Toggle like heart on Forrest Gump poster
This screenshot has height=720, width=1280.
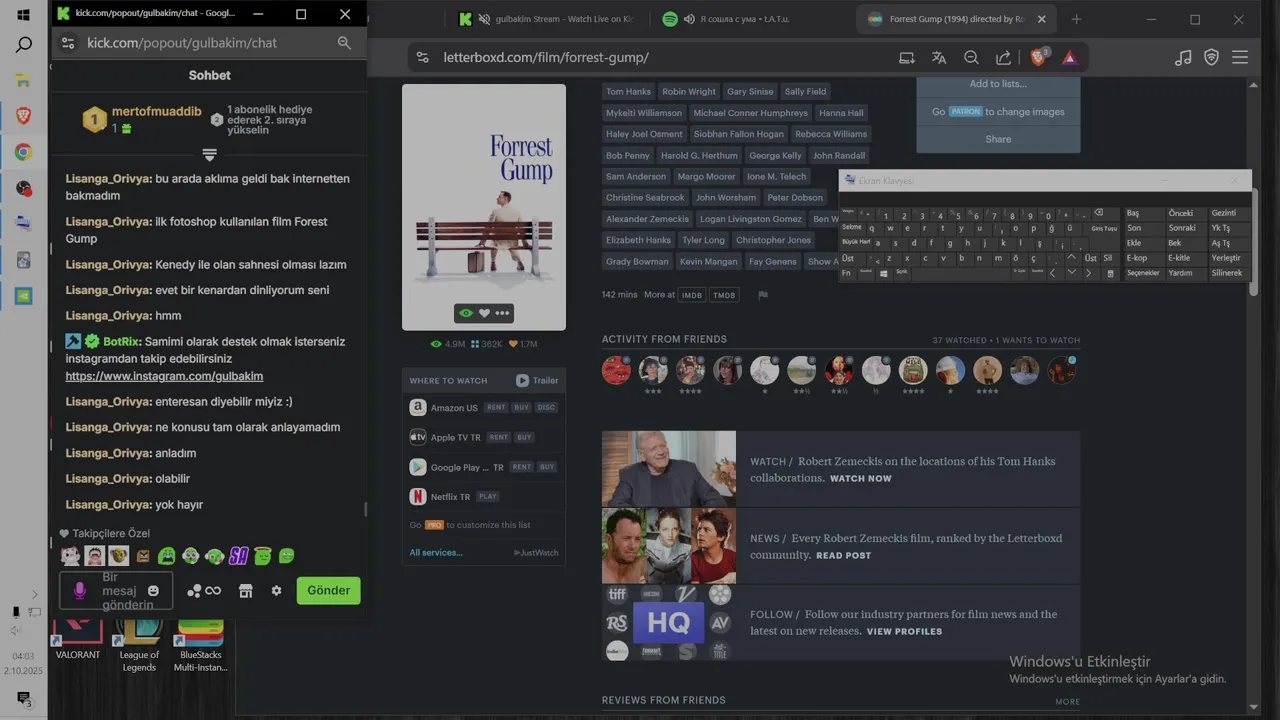[x=484, y=313]
